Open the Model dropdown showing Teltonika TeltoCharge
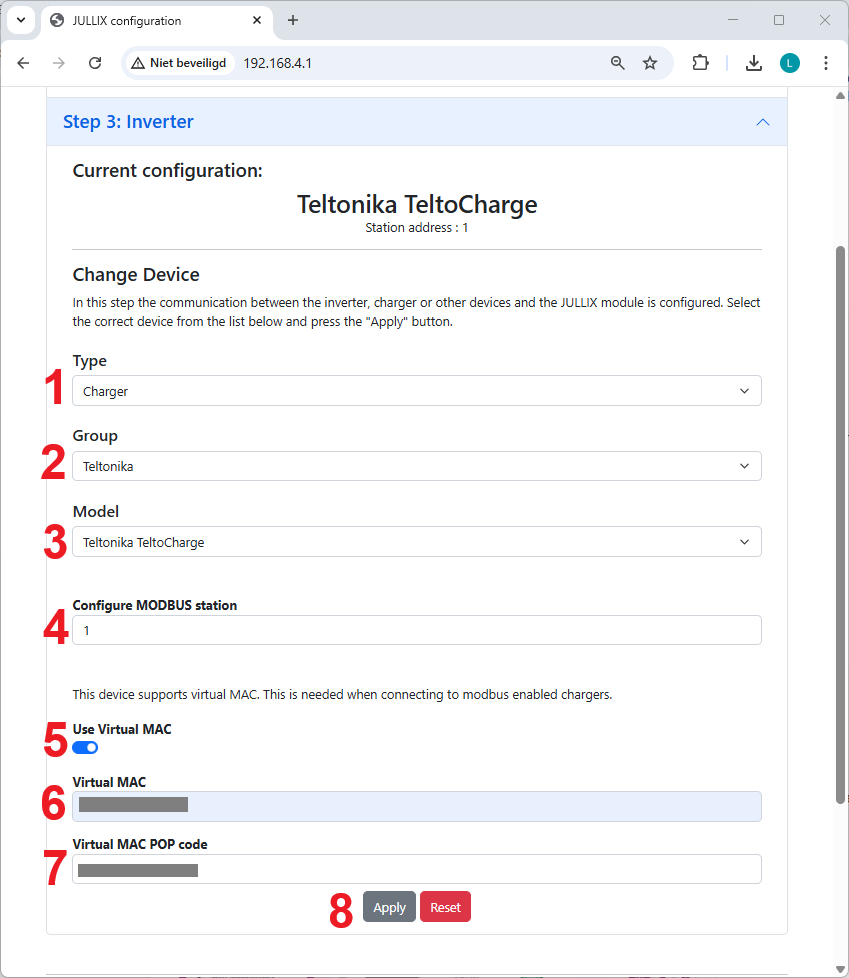 [x=416, y=542]
